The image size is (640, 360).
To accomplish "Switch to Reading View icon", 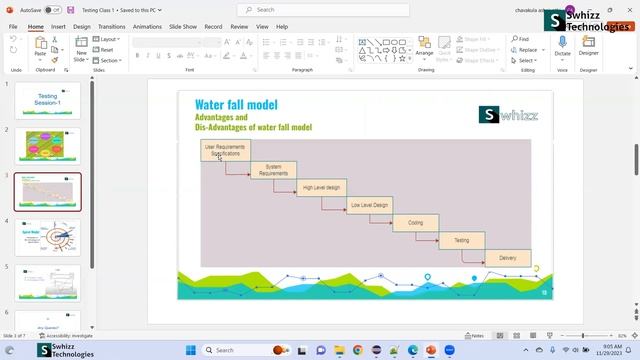I will 533,336.
